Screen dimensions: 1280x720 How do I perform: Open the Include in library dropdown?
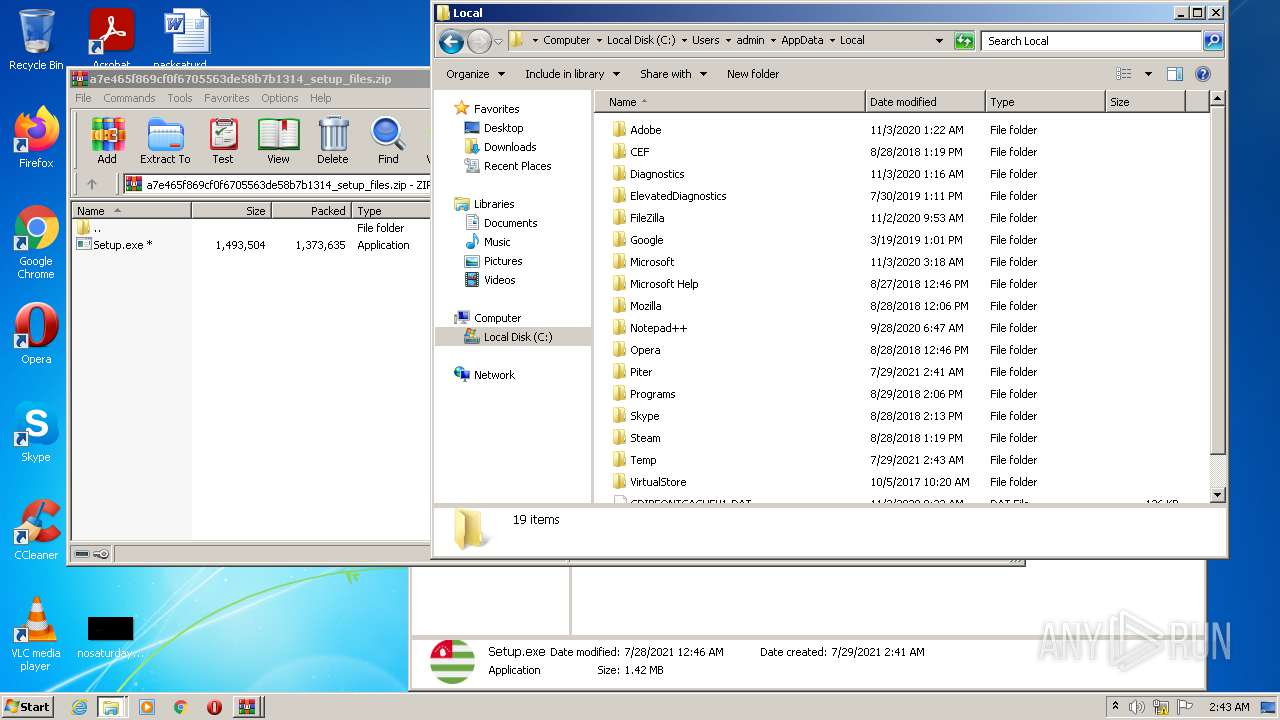point(572,74)
